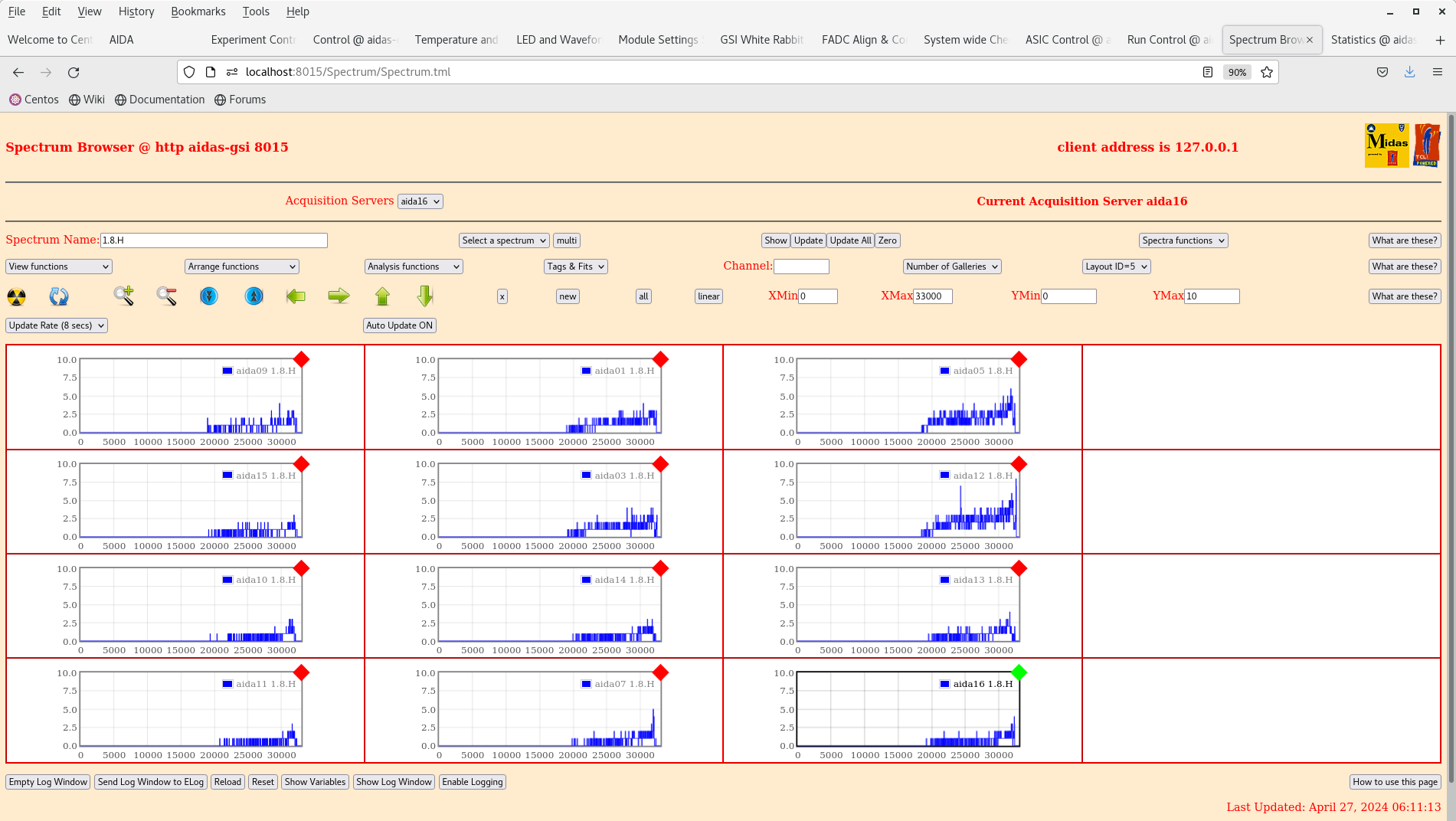Toggle the linear scale button
The height and width of the screenshot is (821, 1456).
click(708, 296)
